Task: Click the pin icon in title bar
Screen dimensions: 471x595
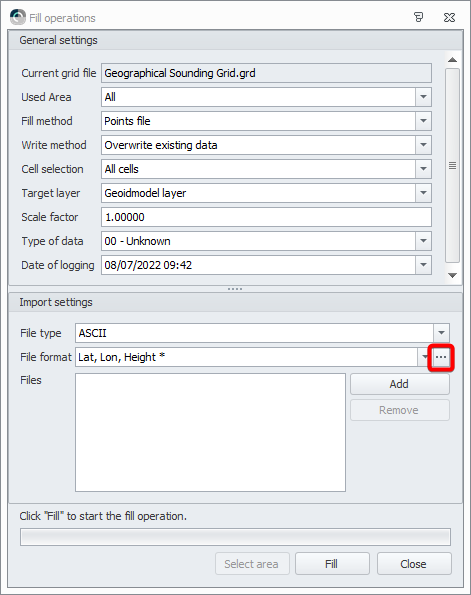Action: 418,17
